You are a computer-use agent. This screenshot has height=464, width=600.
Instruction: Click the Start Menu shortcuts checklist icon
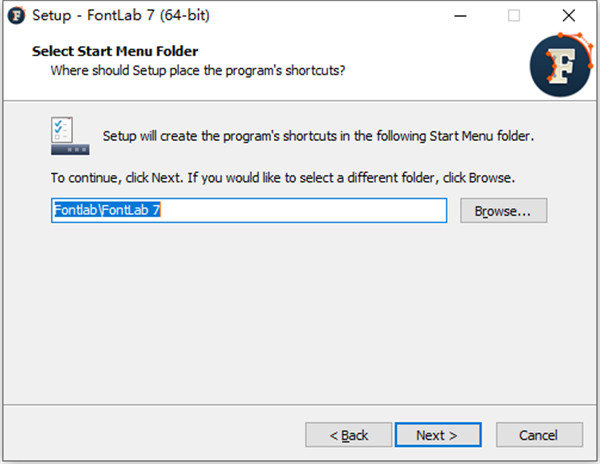click(x=70, y=135)
